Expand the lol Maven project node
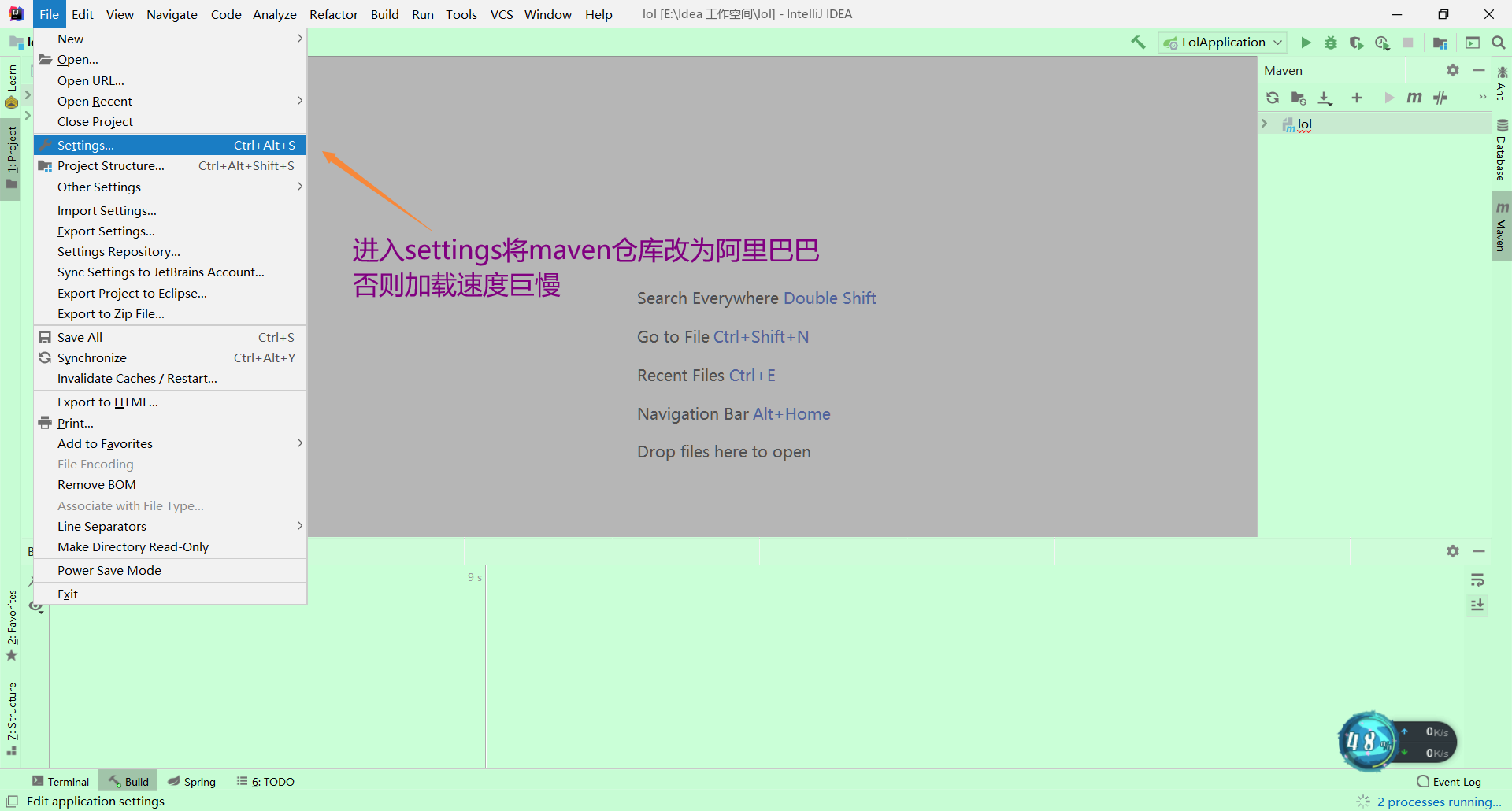Image resolution: width=1512 pixels, height=811 pixels. pos(1265,124)
